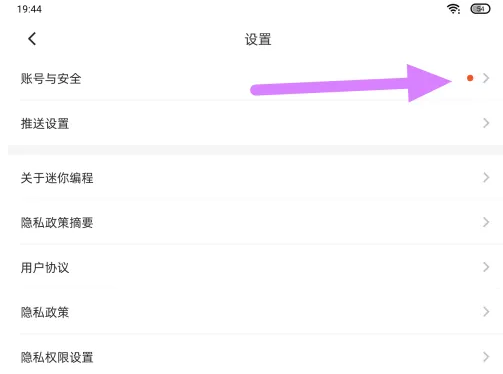
Task: Expand chevron beside 关于迷你编程
Action: (x=486, y=177)
